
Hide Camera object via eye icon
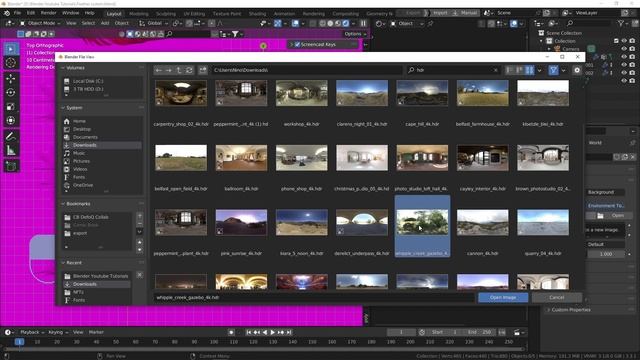(624, 49)
